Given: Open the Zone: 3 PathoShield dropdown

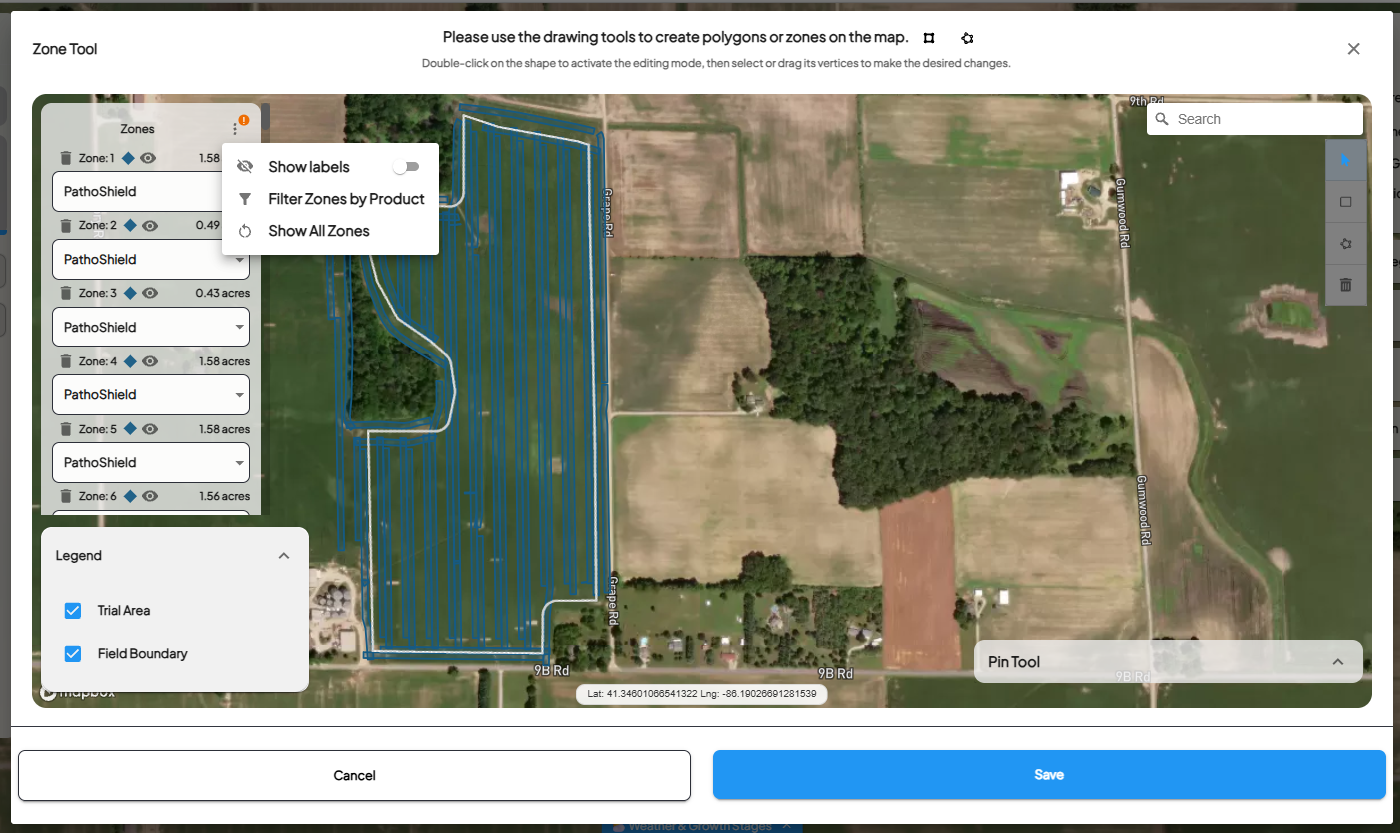Looking at the screenshot, I should pos(150,327).
